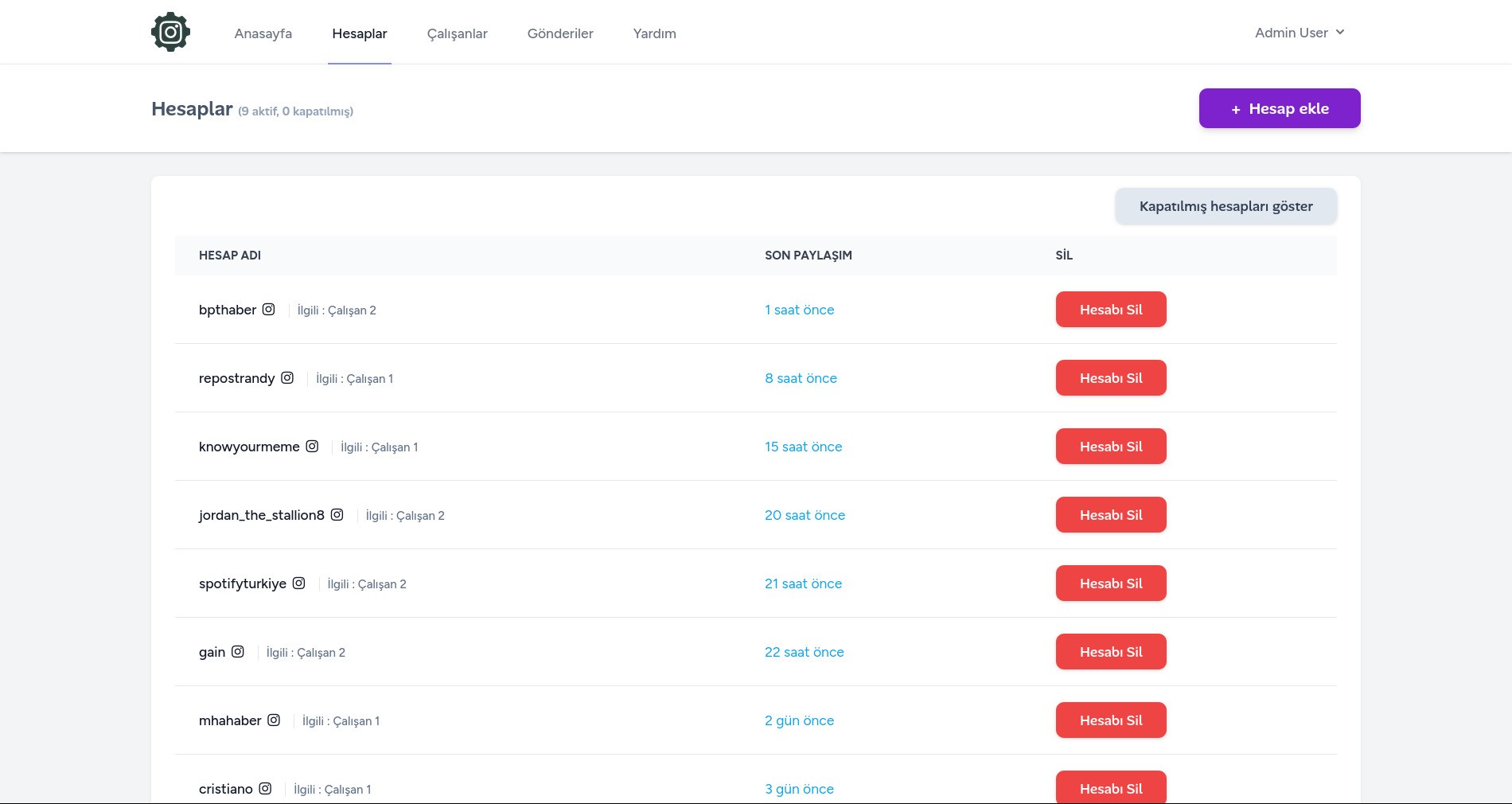Open the Yardım page
Viewport: 1512px width, 804px height.
click(x=654, y=33)
